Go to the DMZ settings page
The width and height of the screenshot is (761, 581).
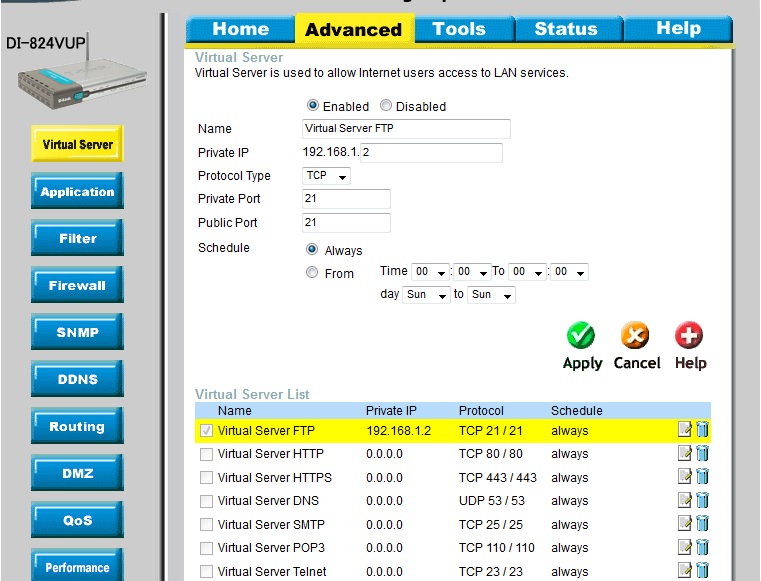77,473
